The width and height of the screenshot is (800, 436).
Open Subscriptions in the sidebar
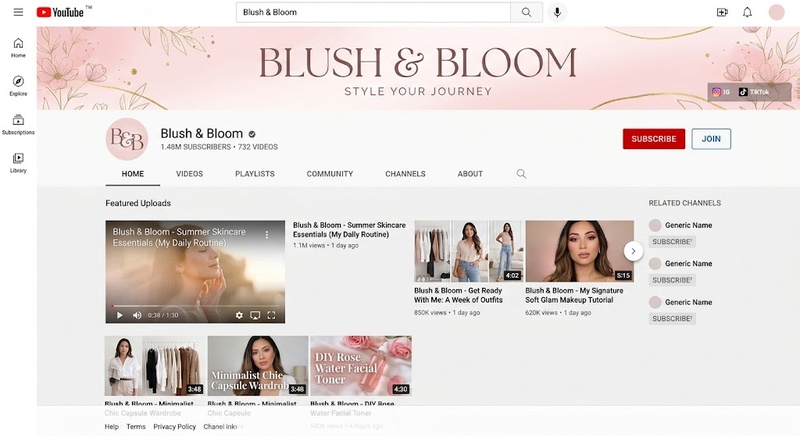[18, 124]
